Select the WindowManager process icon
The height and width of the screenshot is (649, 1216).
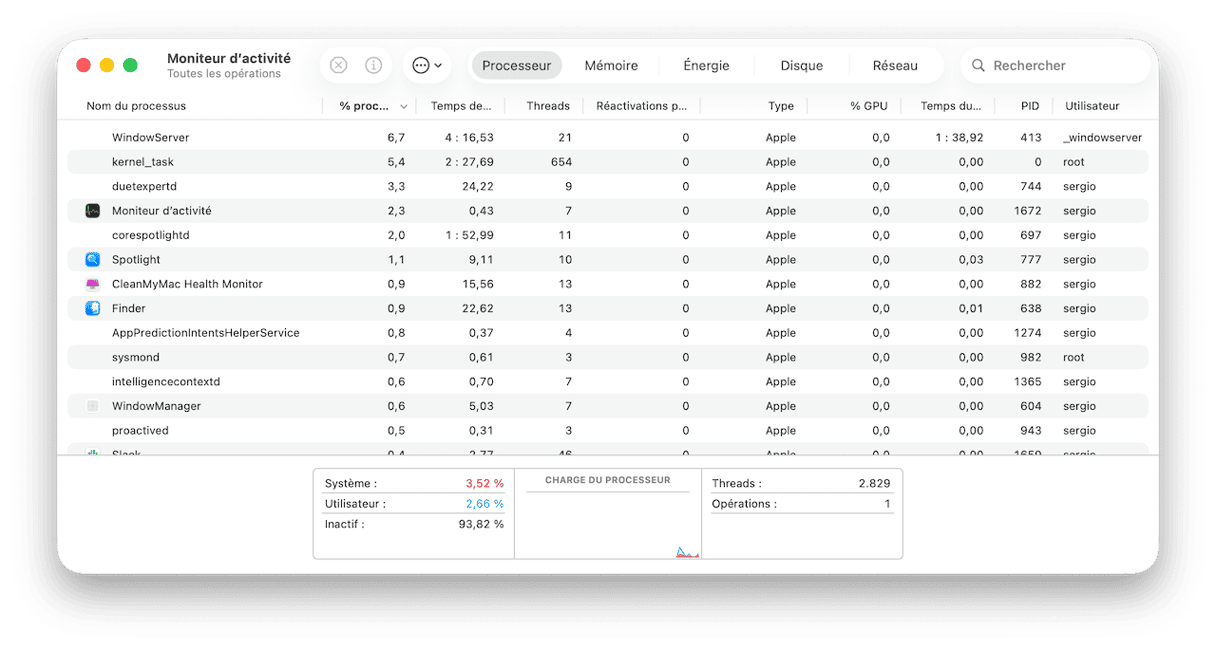point(92,406)
